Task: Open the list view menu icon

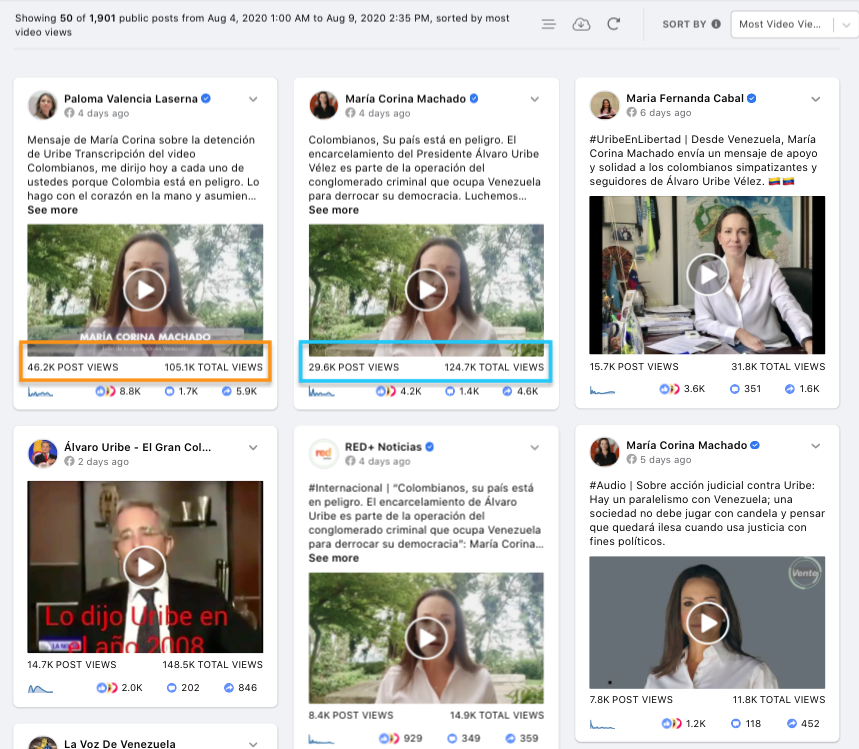Action: click(x=548, y=24)
